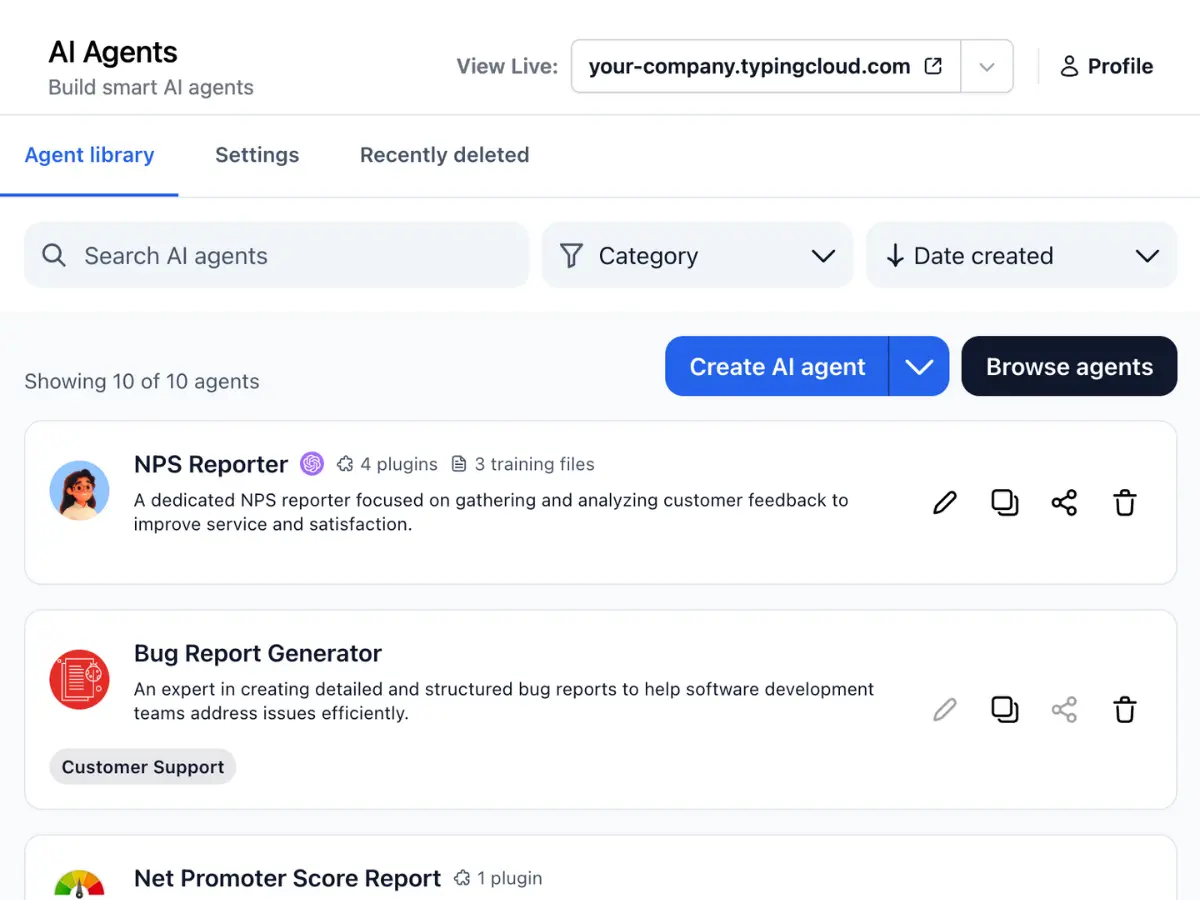
Task: Edit the Bug Report Generator agent
Action: coord(945,710)
